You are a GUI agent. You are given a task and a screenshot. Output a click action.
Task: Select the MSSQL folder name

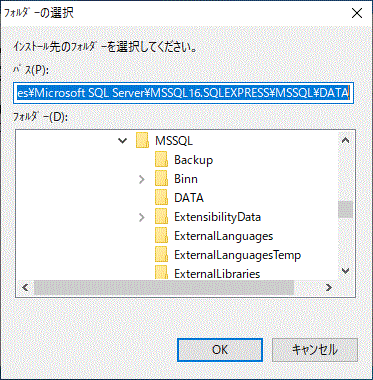174,141
